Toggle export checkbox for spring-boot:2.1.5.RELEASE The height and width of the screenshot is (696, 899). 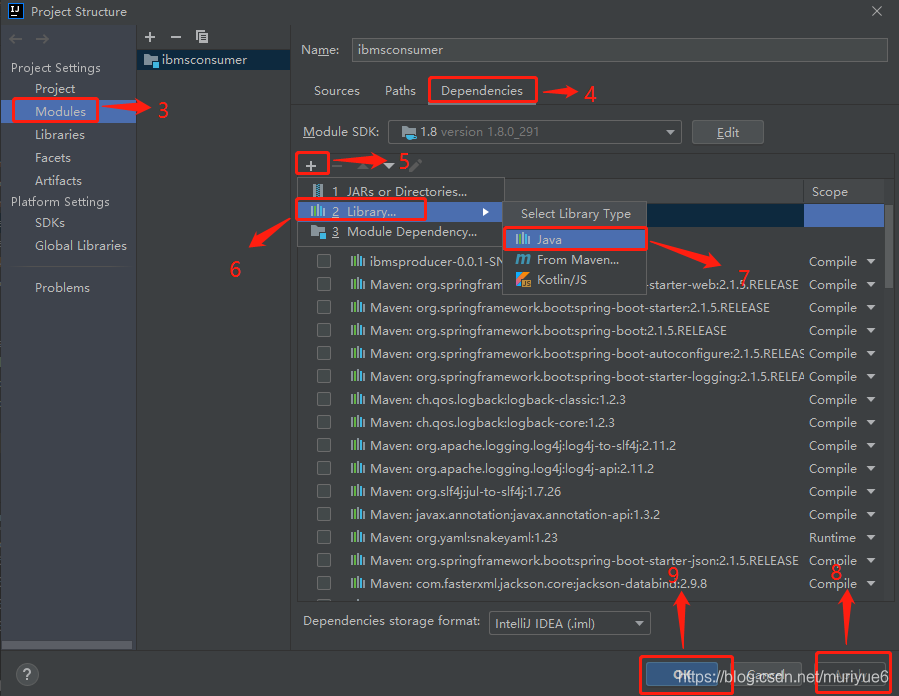tap(324, 330)
